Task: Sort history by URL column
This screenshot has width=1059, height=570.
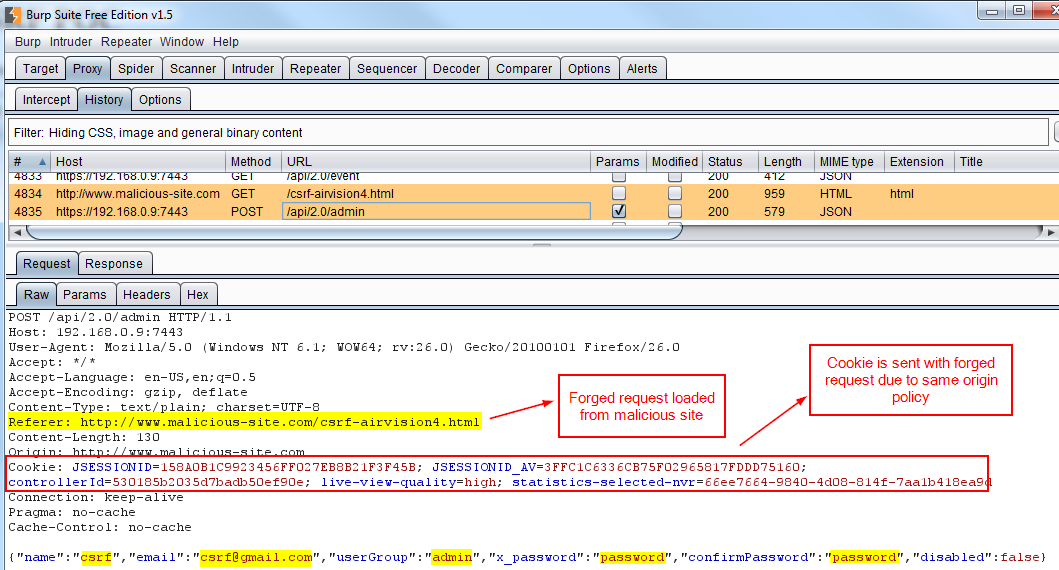Action: point(436,161)
